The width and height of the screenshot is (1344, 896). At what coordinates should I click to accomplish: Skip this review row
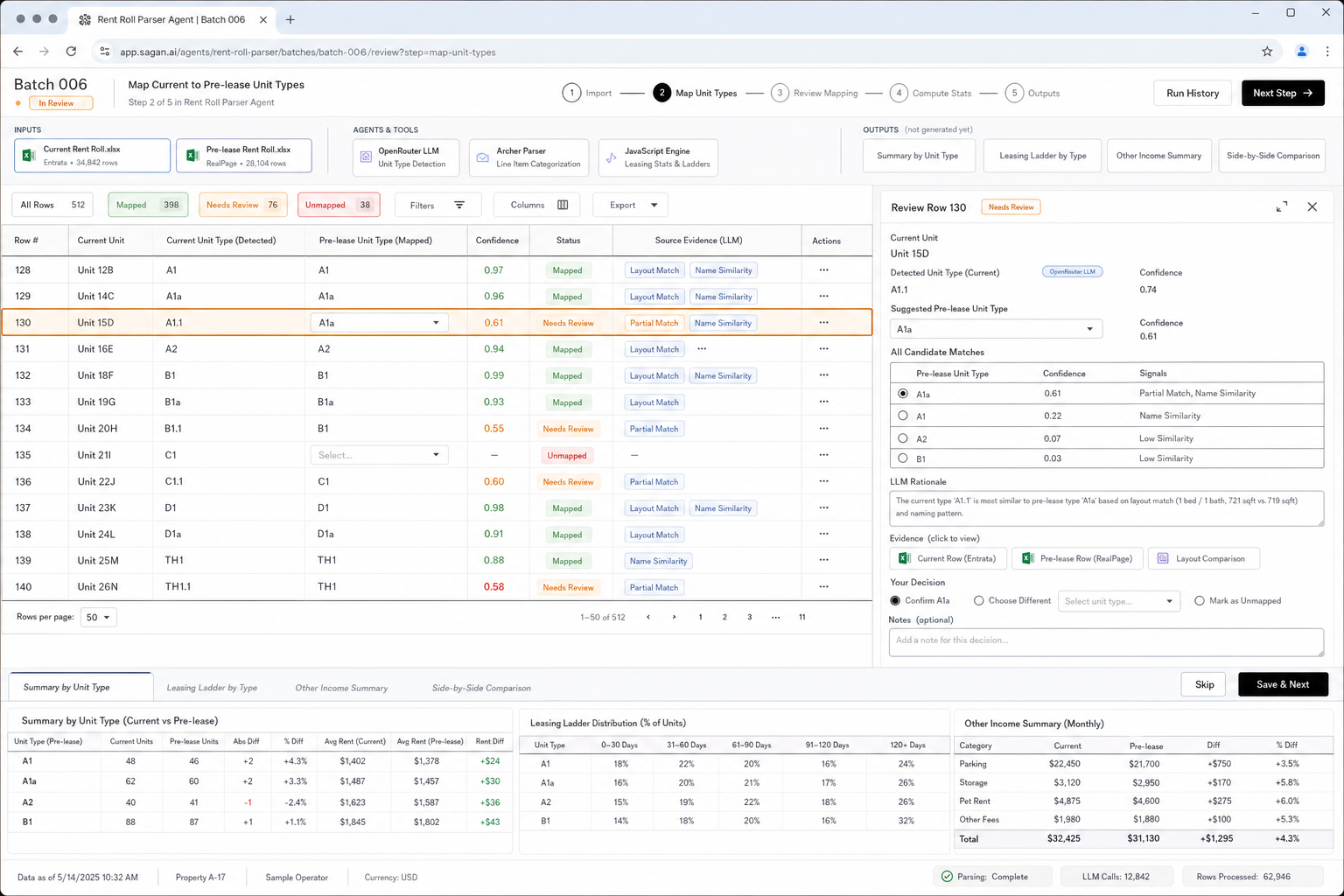point(1205,684)
